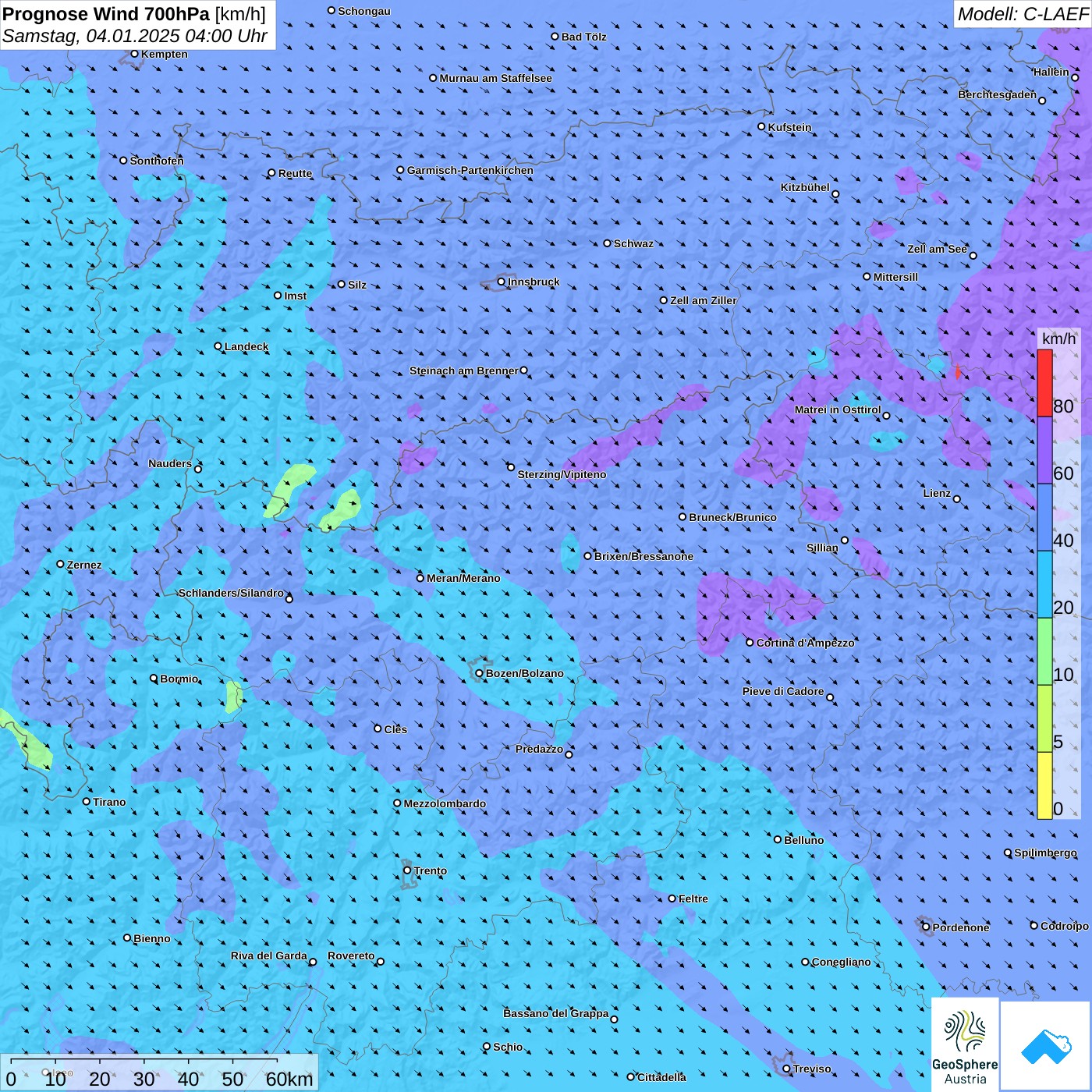Click the 'km/h' legend heading

(x=1059, y=339)
